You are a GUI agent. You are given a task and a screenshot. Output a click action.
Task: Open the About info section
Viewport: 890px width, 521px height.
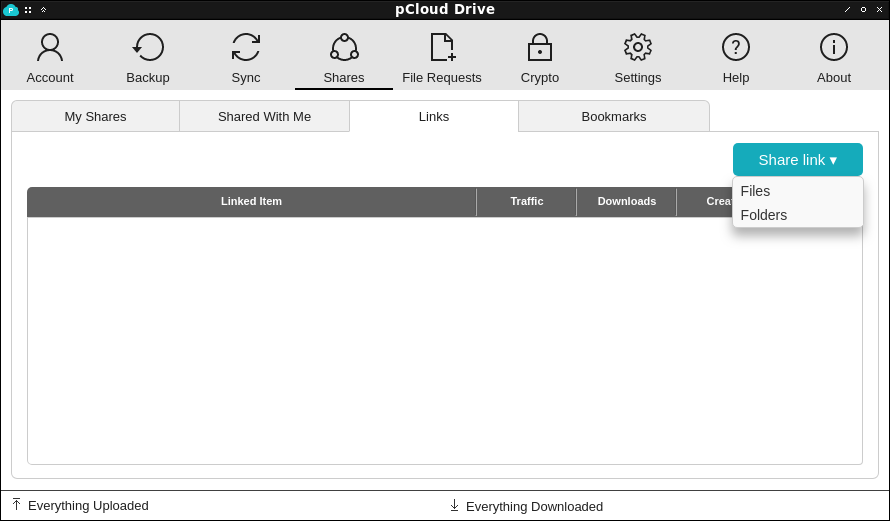[834, 58]
